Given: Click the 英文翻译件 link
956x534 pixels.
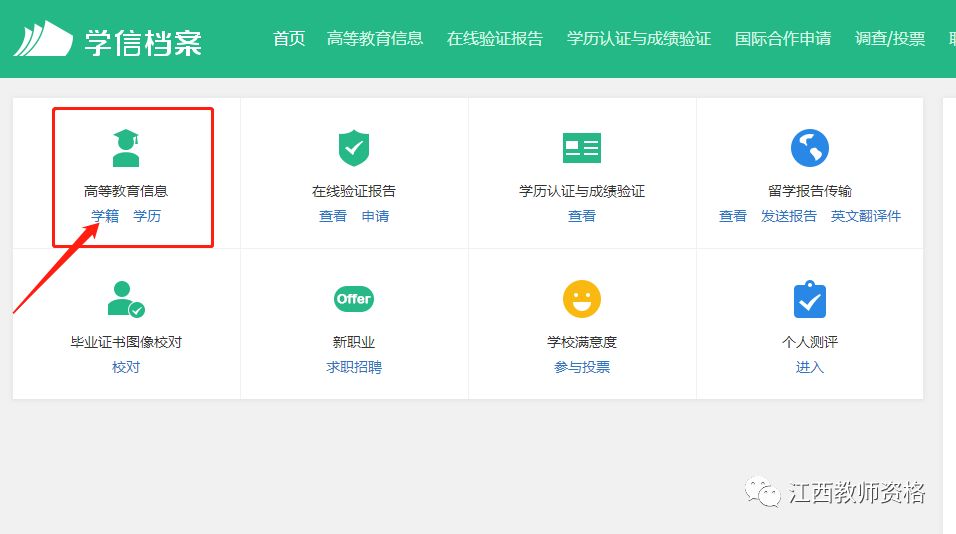Looking at the screenshot, I should click(866, 216).
